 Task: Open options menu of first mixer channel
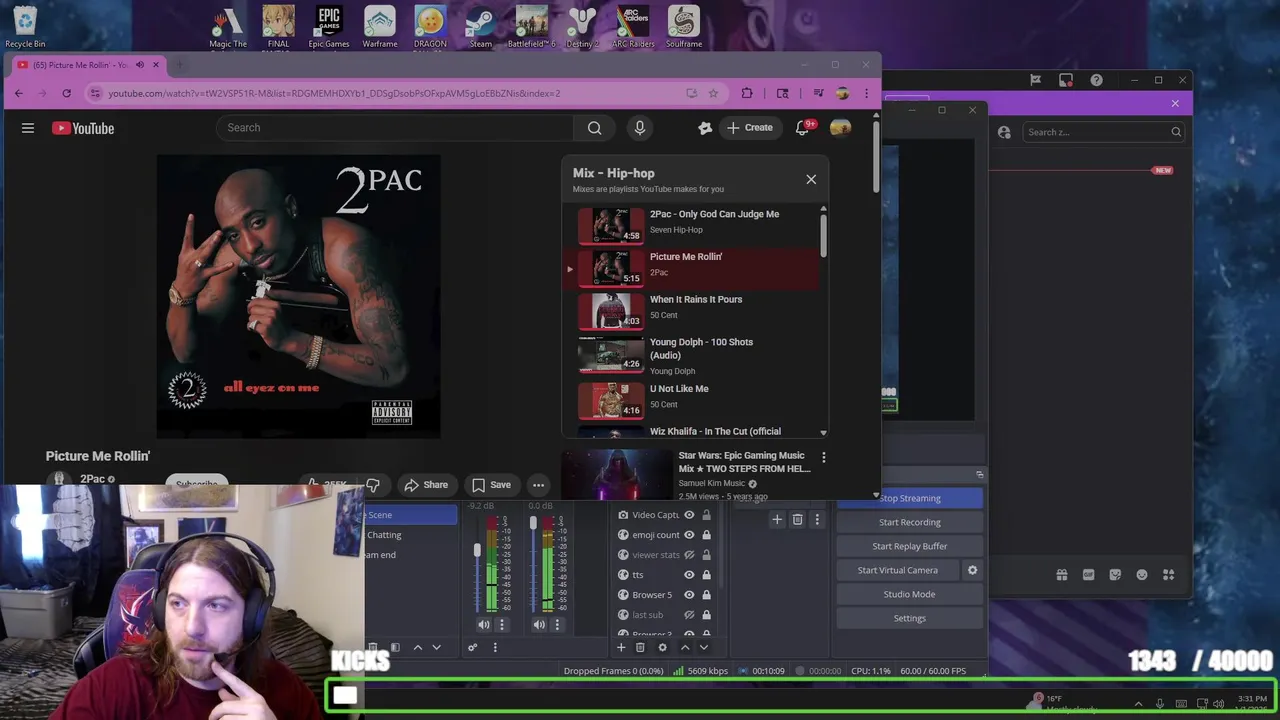pos(502,625)
